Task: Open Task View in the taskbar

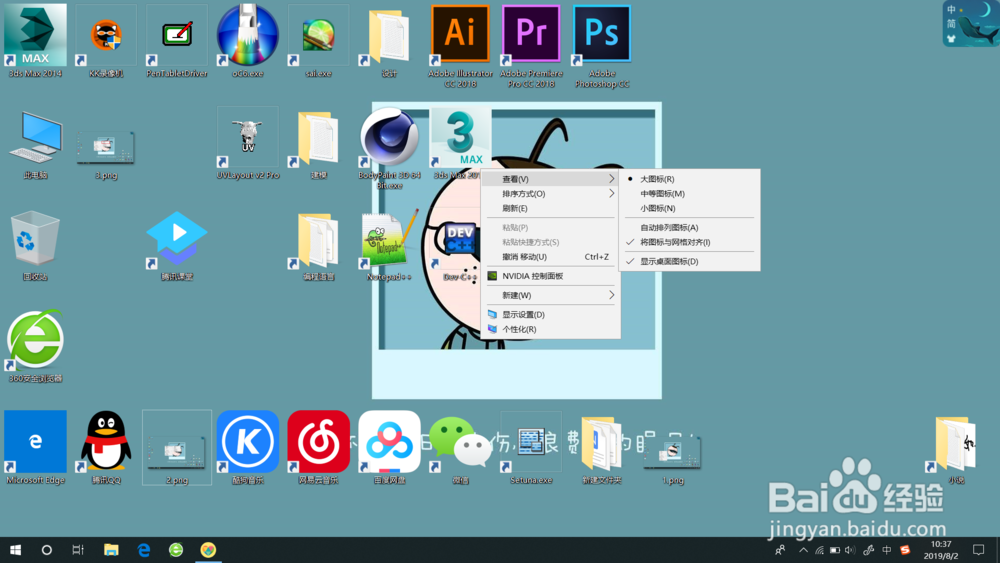Action: tap(78, 550)
